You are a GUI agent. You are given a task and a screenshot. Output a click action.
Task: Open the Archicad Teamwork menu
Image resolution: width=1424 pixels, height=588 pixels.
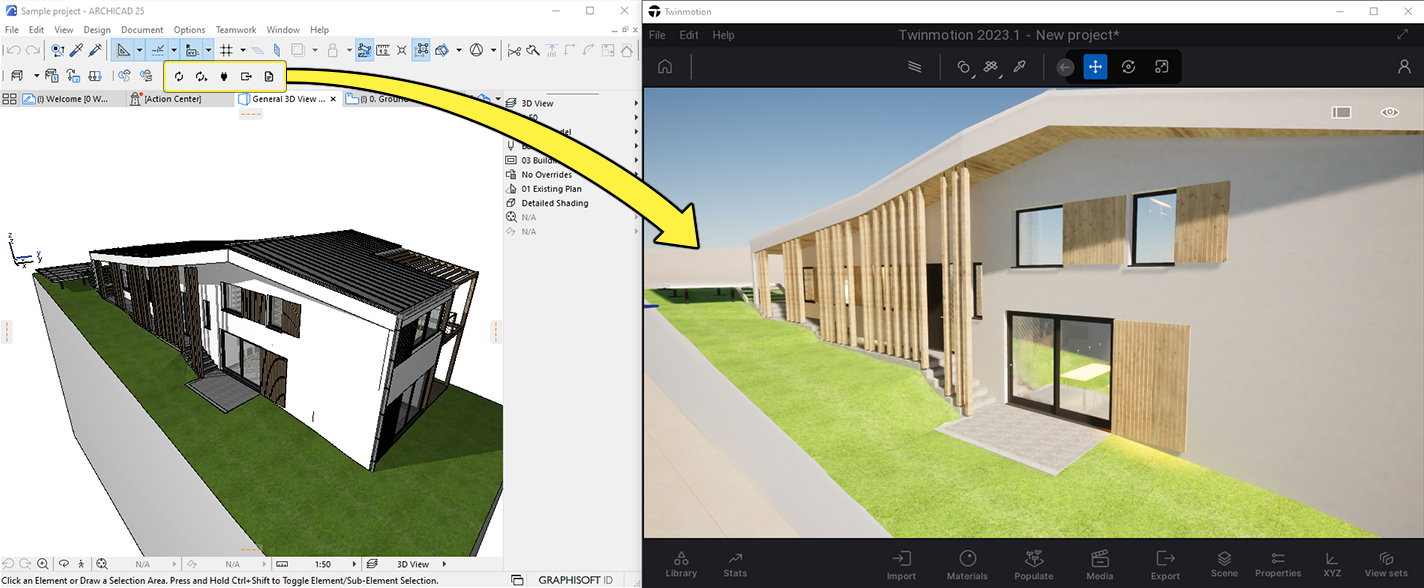coord(236,30)
